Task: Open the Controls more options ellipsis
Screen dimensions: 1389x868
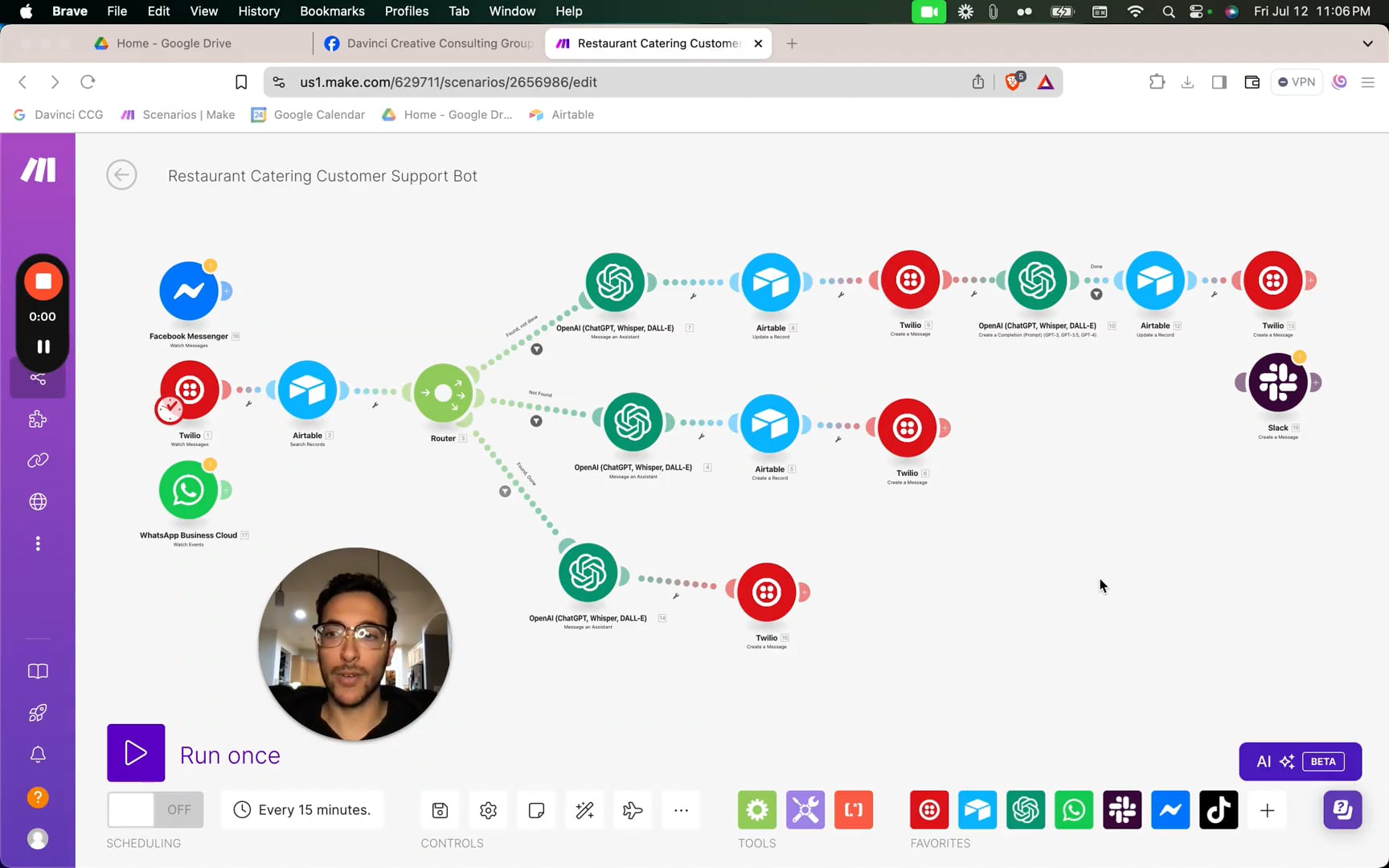Action: click(x=681, y=810)
